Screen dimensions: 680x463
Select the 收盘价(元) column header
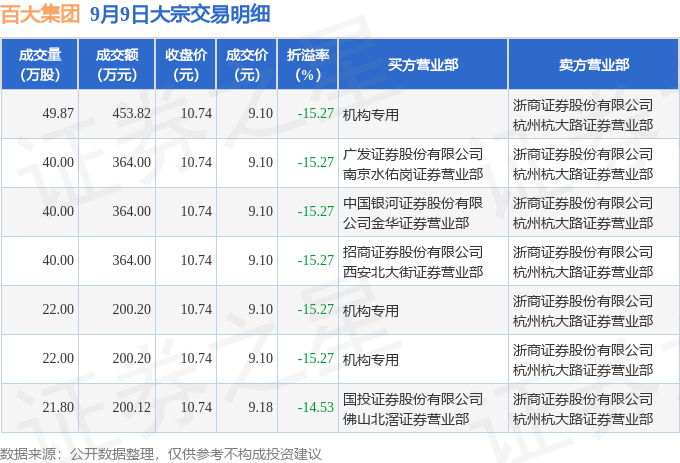tap(186, 65)
